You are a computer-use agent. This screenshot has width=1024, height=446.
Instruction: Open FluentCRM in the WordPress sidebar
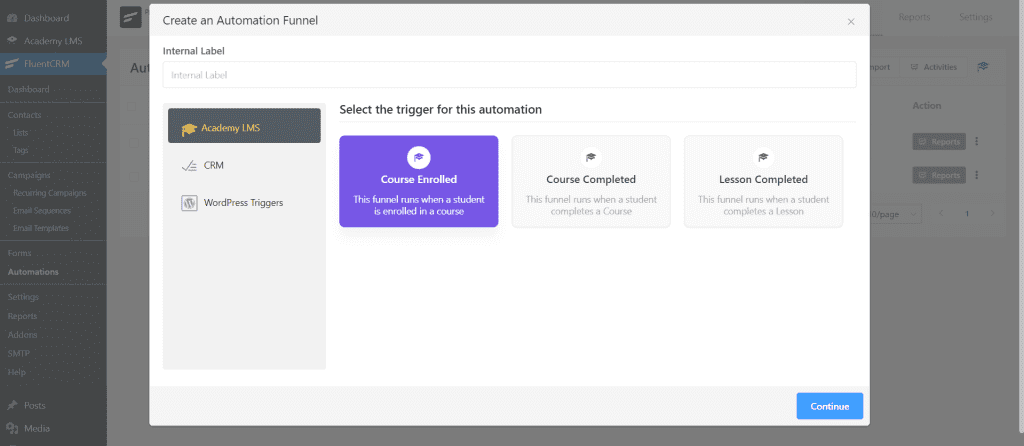54,63
